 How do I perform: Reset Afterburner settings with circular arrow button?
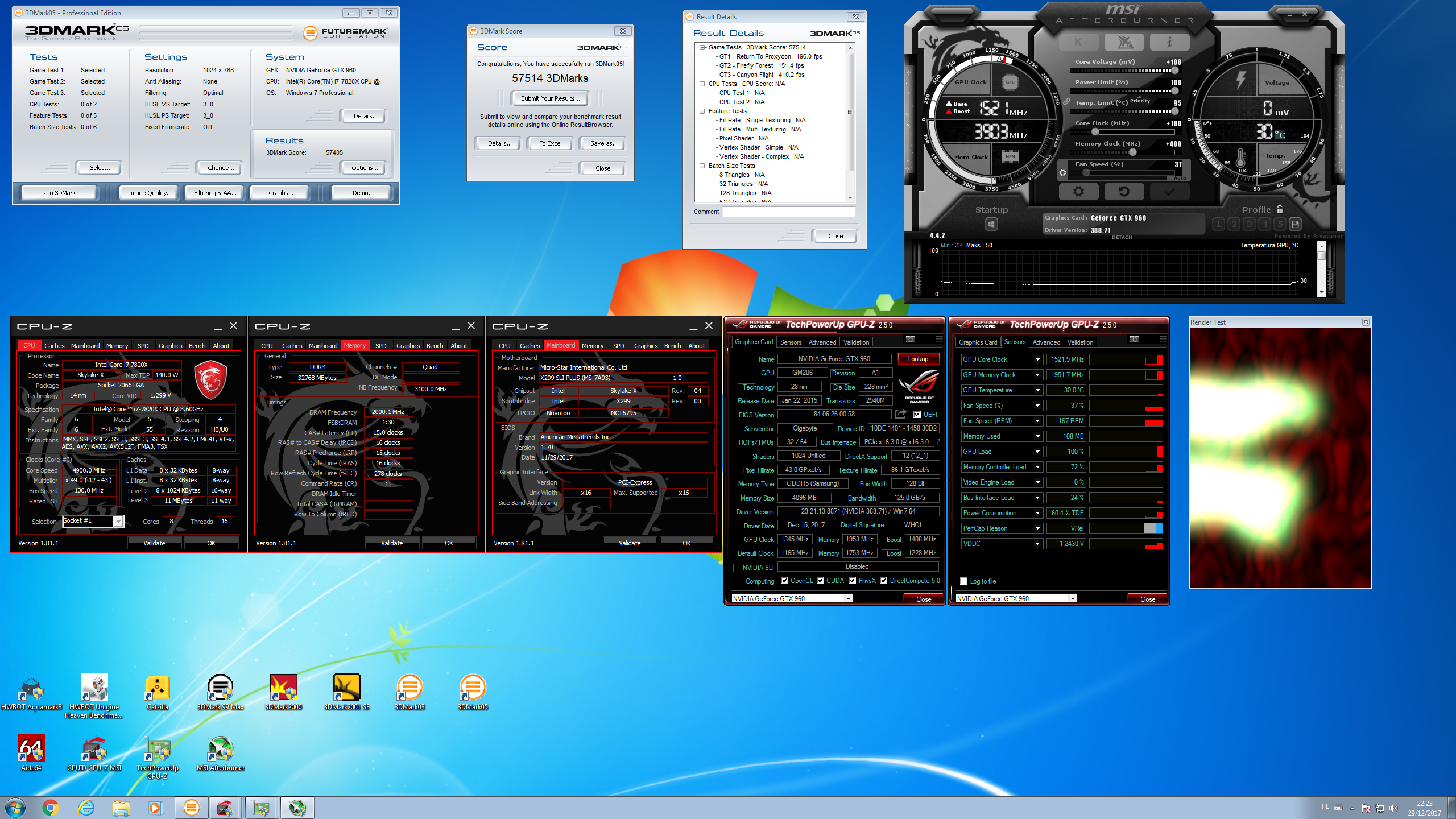click(1124, 192)
